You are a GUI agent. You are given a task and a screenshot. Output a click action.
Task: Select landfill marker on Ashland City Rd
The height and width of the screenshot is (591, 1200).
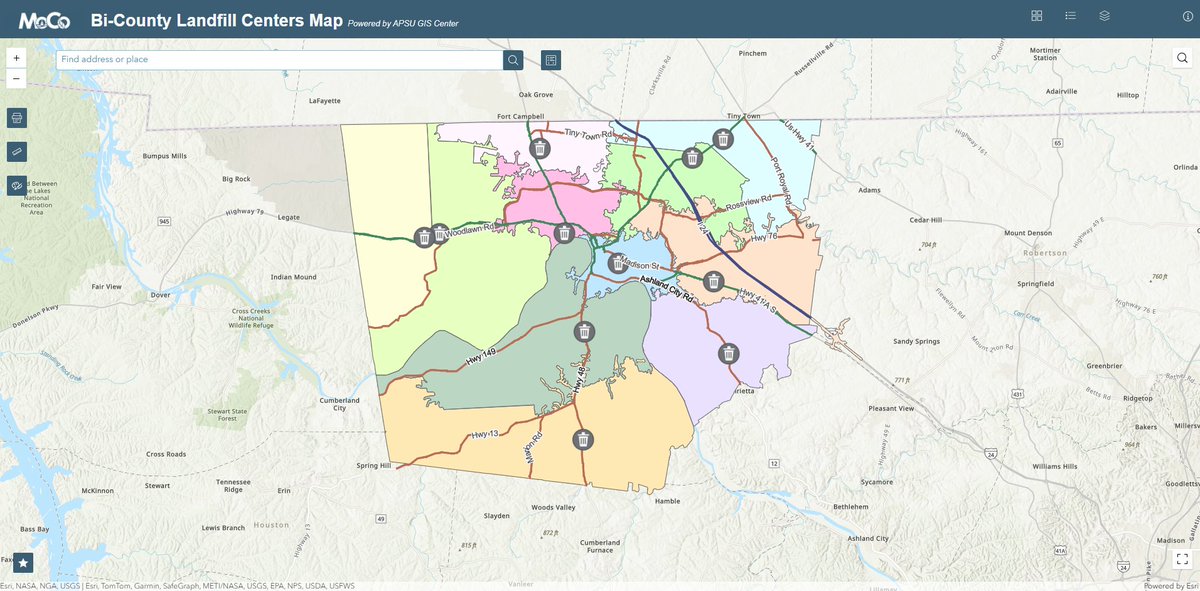713,281
